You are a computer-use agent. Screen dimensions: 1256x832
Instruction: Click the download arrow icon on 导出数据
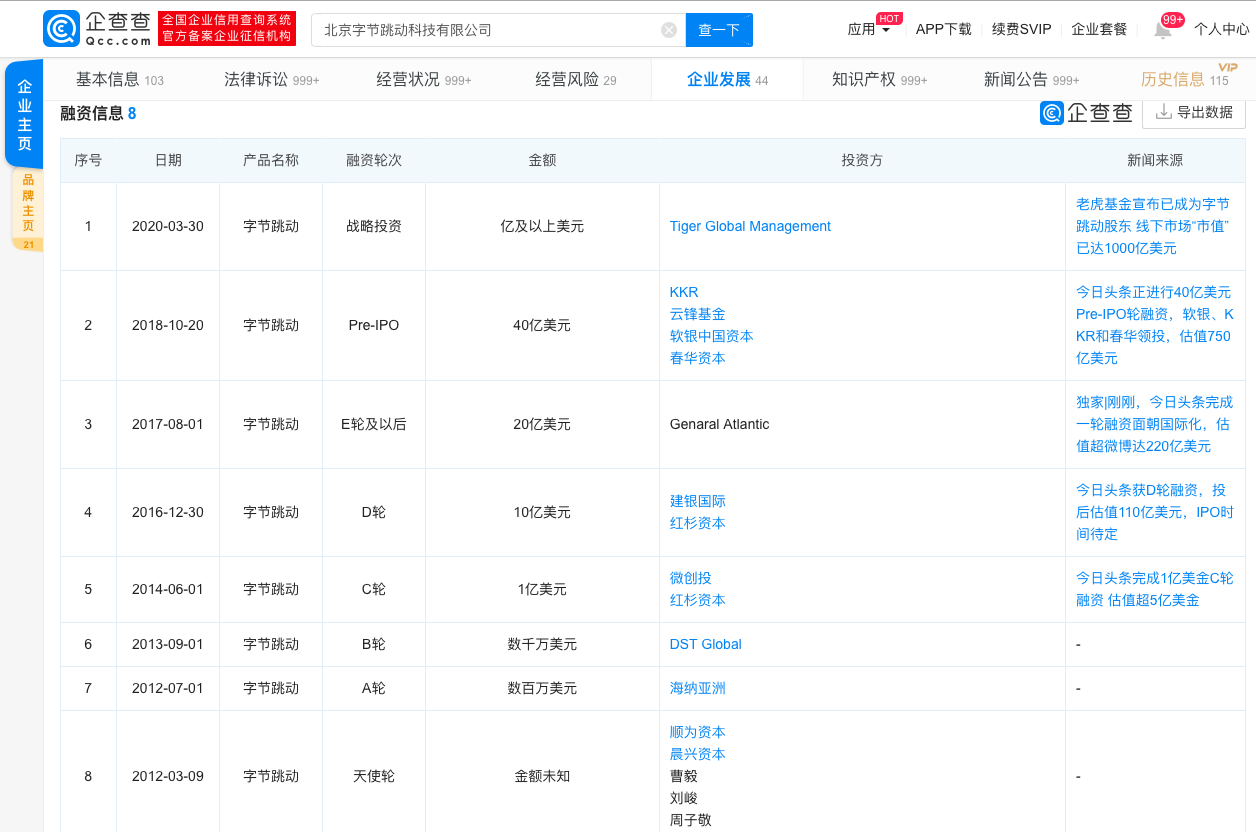1163,113
